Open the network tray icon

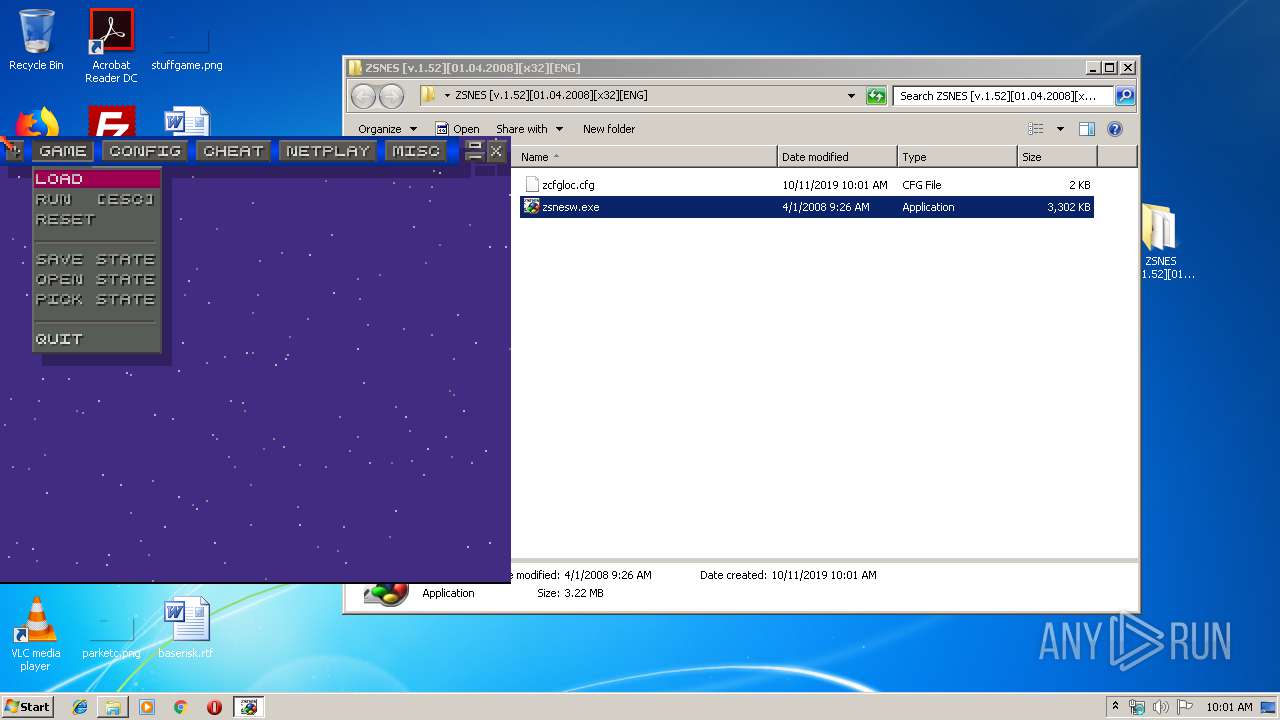[x=1137, y=707]
